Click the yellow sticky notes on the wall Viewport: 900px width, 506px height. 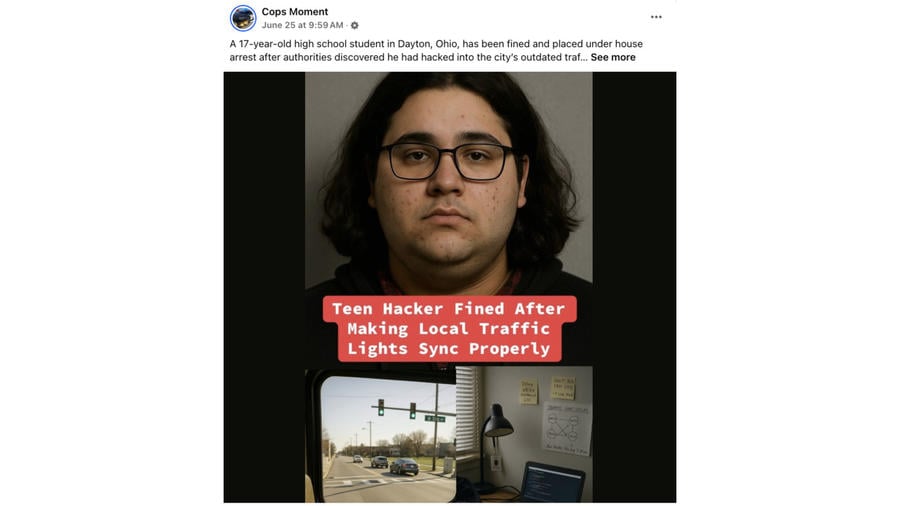(547, 390)
